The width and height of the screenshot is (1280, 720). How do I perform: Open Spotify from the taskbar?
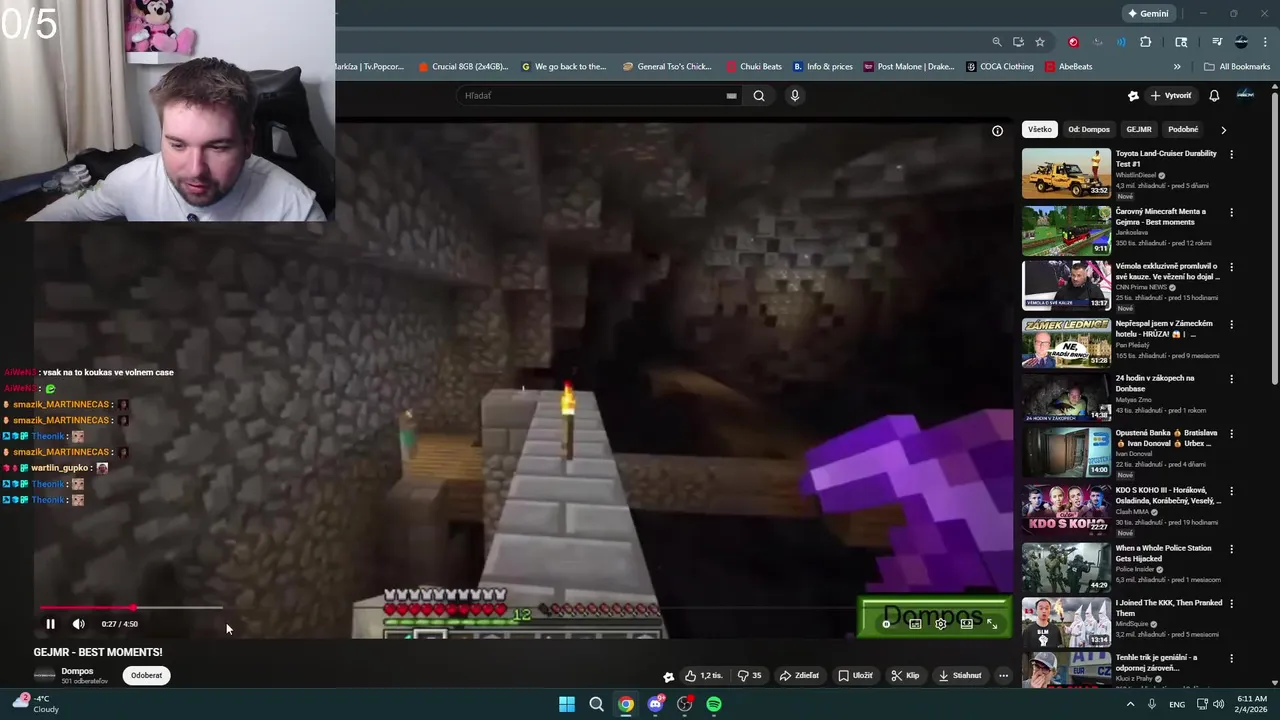(714, 704)
